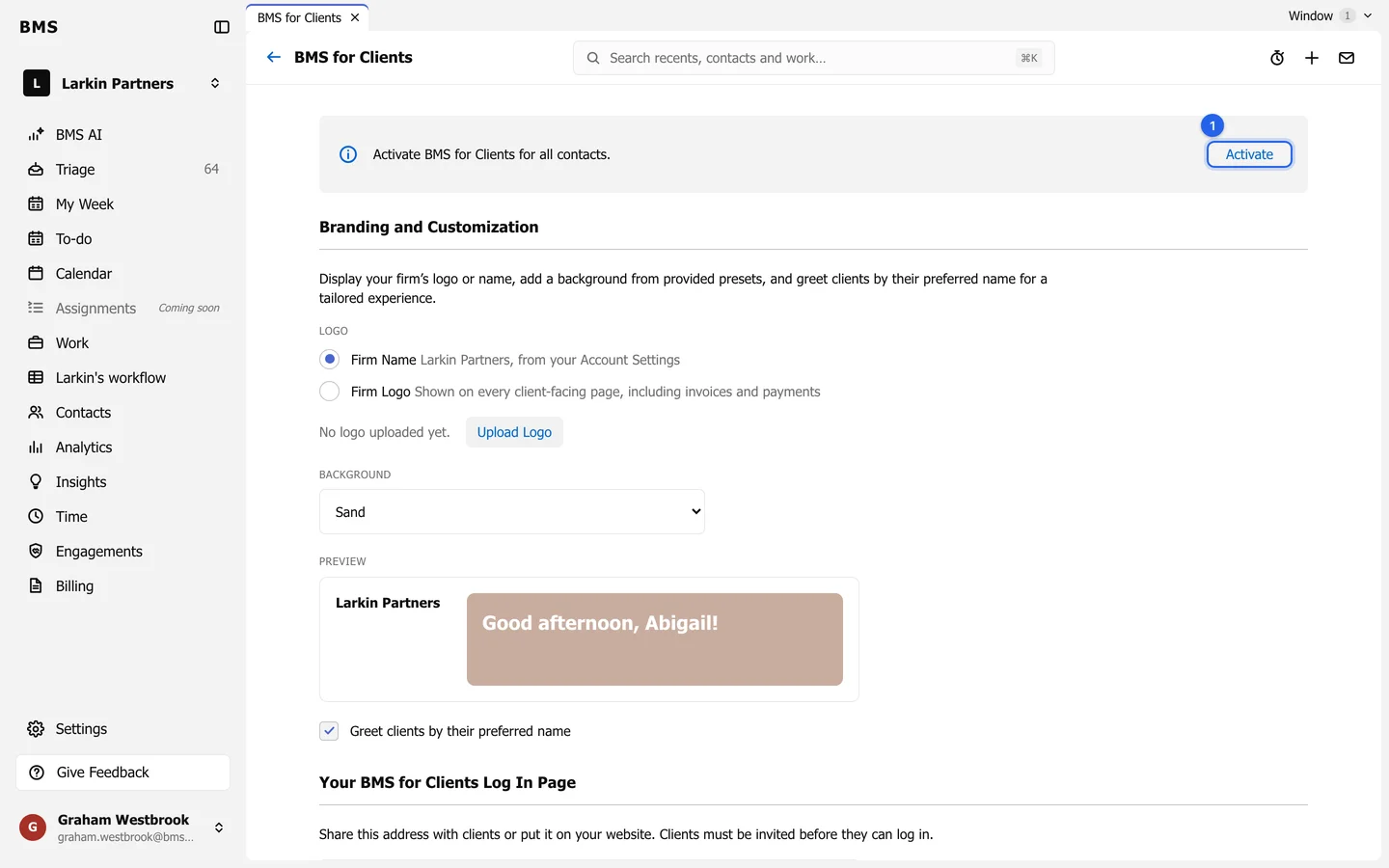Open the Triage inbox
Image resolution: width=1389 pixels, height=868 pixels.
coord(123,170)
